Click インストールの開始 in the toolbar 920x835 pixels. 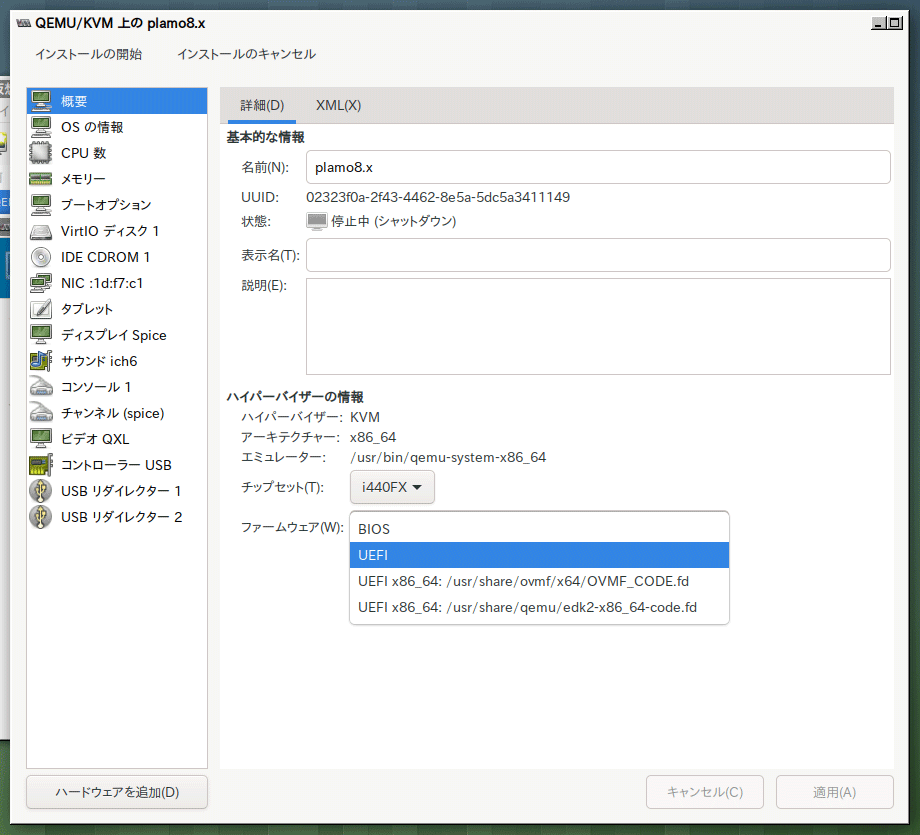point(89,54)
